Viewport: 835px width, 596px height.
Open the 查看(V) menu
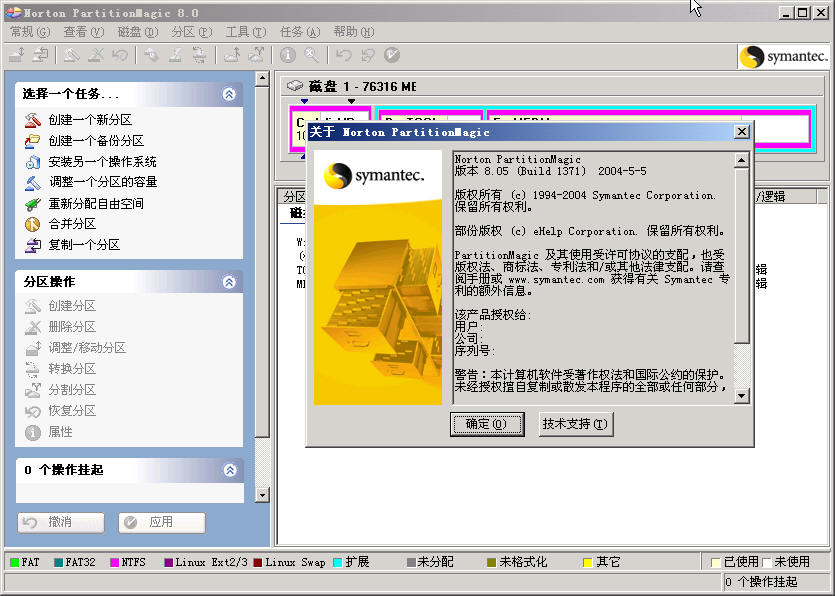click(84, 32)
